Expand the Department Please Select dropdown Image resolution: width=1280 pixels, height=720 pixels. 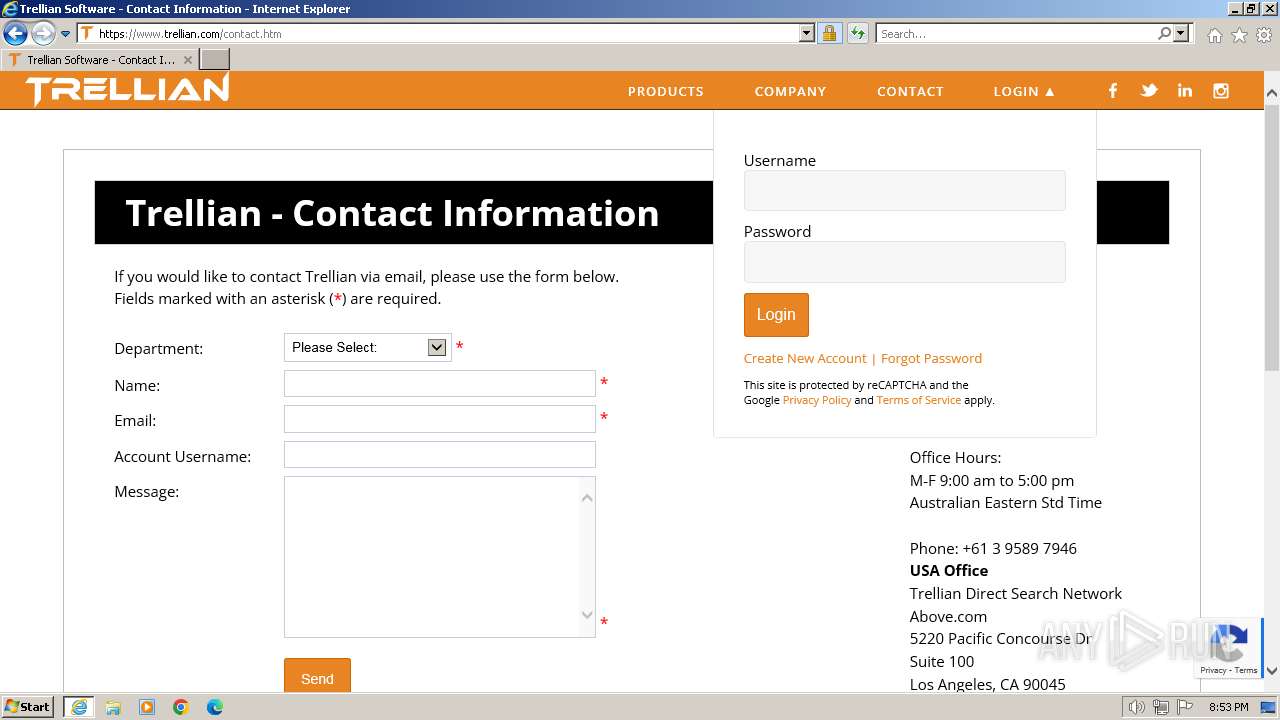tap(368, 347)
